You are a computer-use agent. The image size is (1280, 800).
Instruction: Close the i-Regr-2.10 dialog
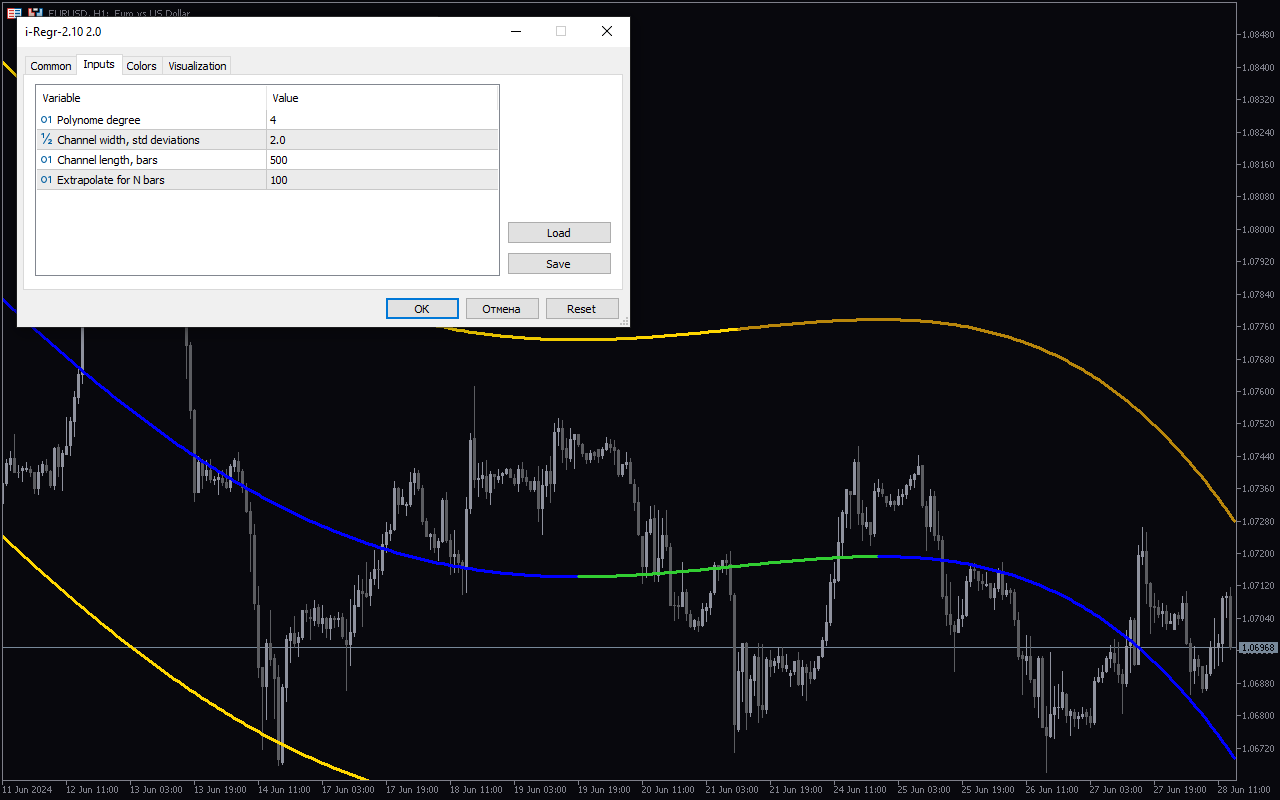(x=607, y=31)
